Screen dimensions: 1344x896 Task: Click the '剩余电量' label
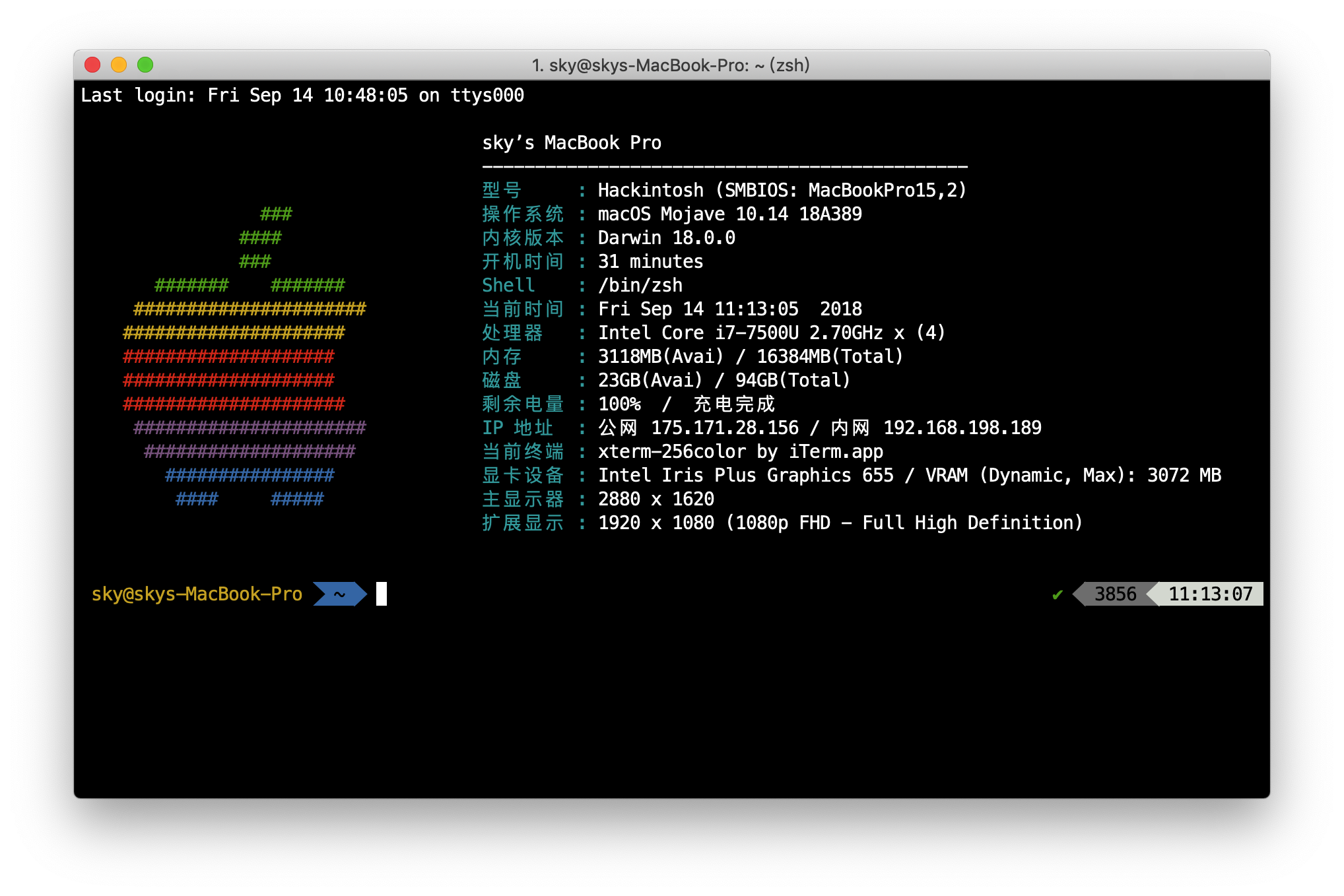pyautogui.click(x=523, y=404)
